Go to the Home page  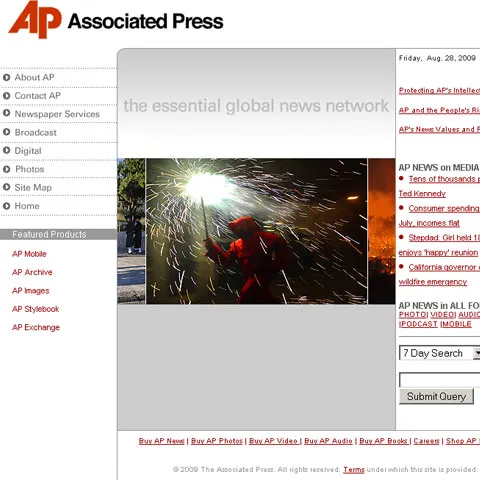[27, 206]
